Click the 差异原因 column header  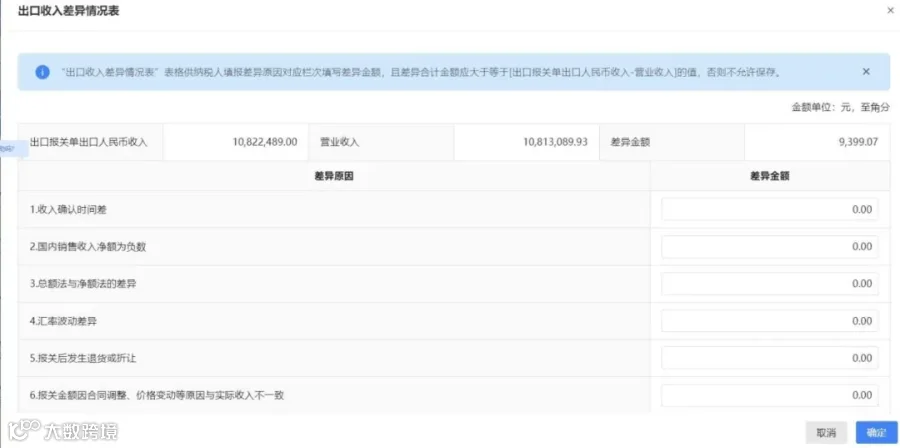coord(333,177)
